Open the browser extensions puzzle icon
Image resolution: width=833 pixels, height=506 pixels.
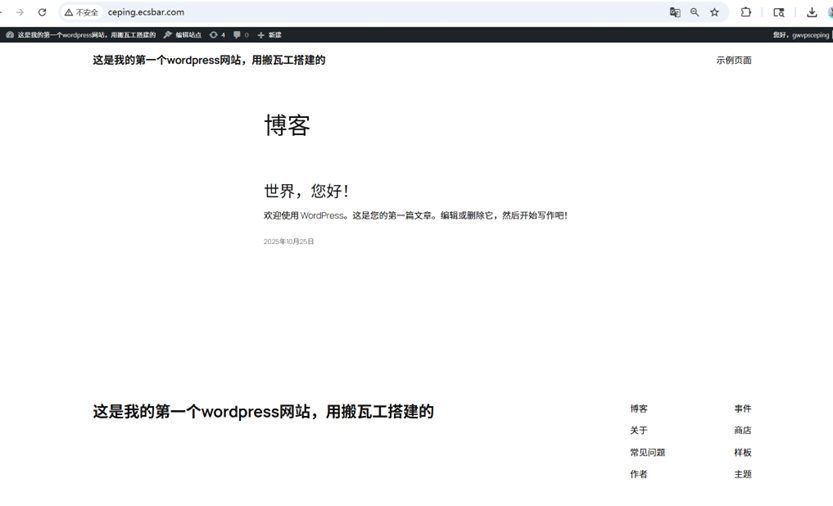(746, 12)
